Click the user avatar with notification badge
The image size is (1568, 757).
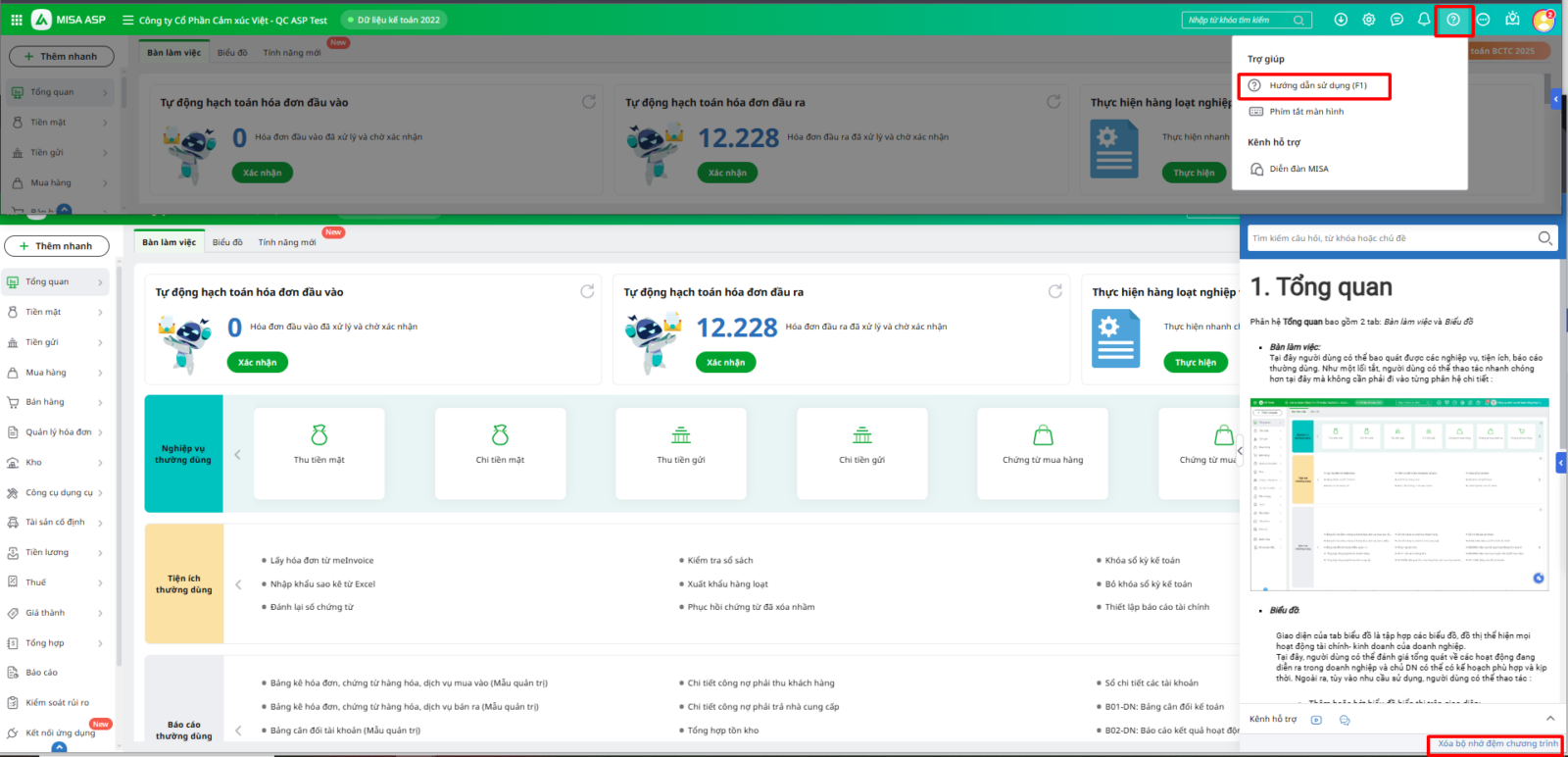coord(1543,20)
